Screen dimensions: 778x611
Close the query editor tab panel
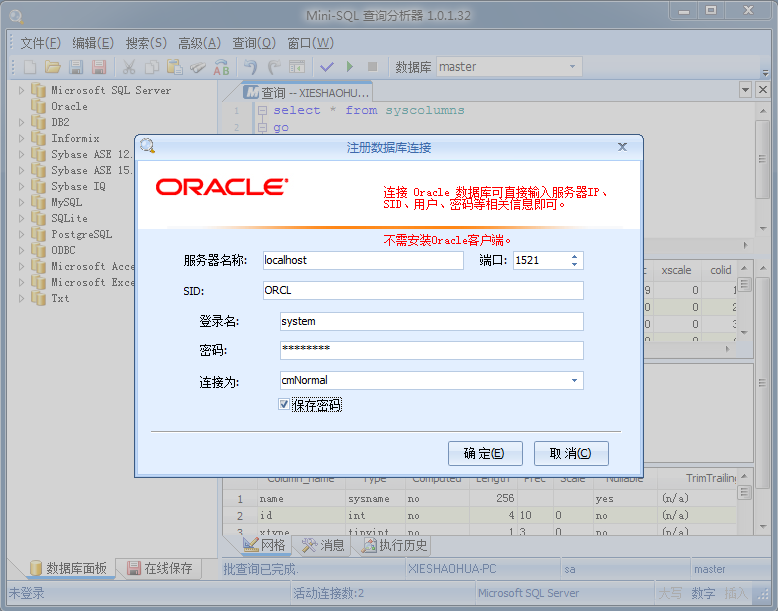coord(763,90)
